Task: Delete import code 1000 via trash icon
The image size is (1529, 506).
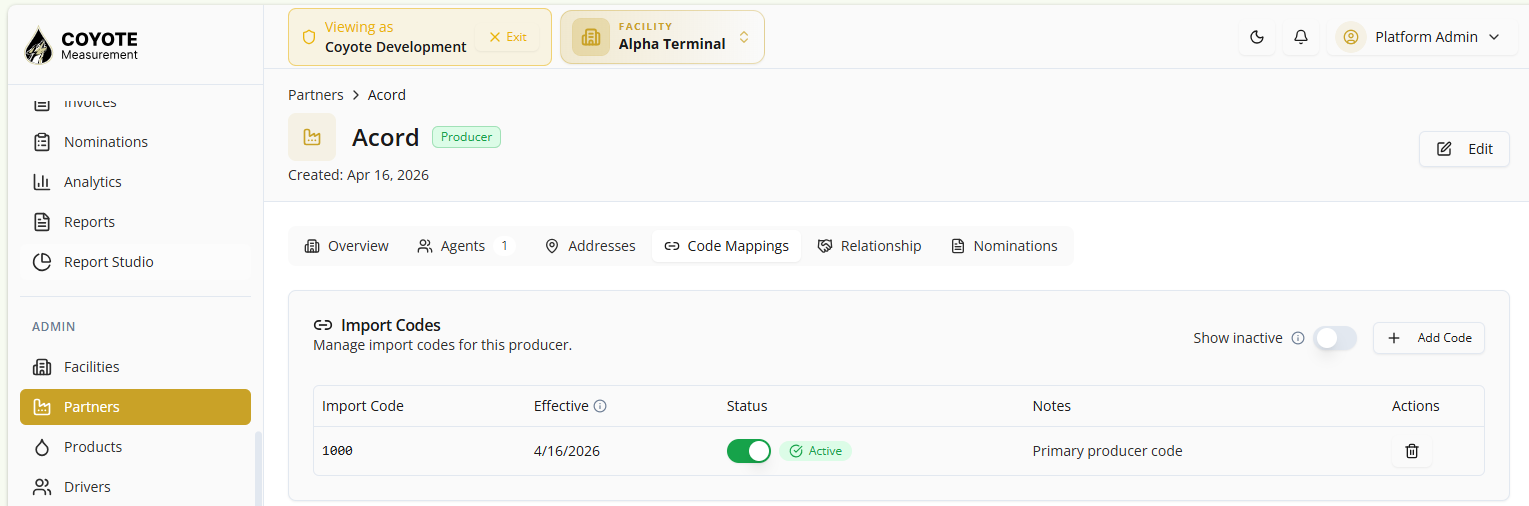Action: [x=1412, y=451]
